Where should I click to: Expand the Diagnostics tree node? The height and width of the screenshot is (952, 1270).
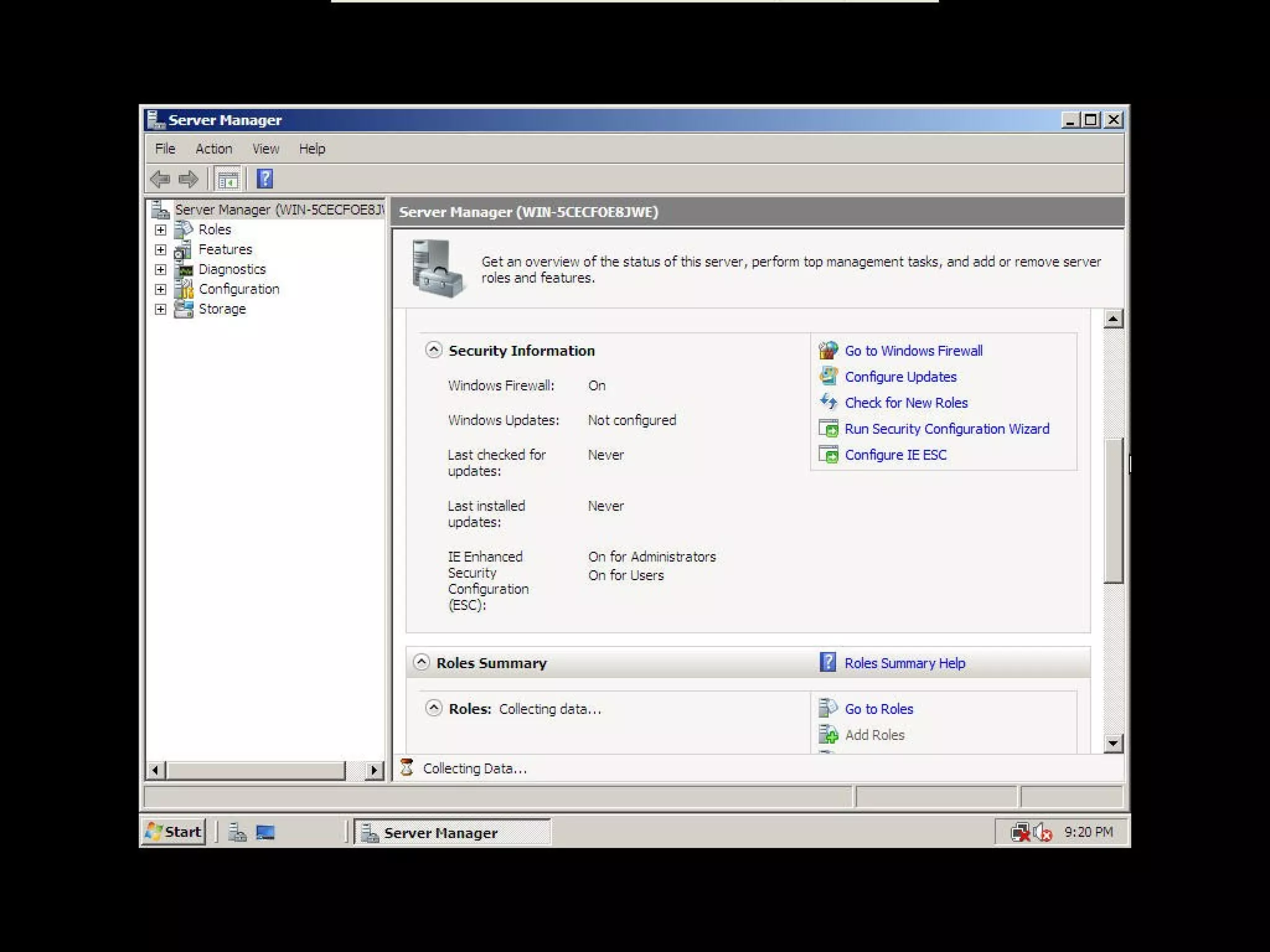click(161, 270)
